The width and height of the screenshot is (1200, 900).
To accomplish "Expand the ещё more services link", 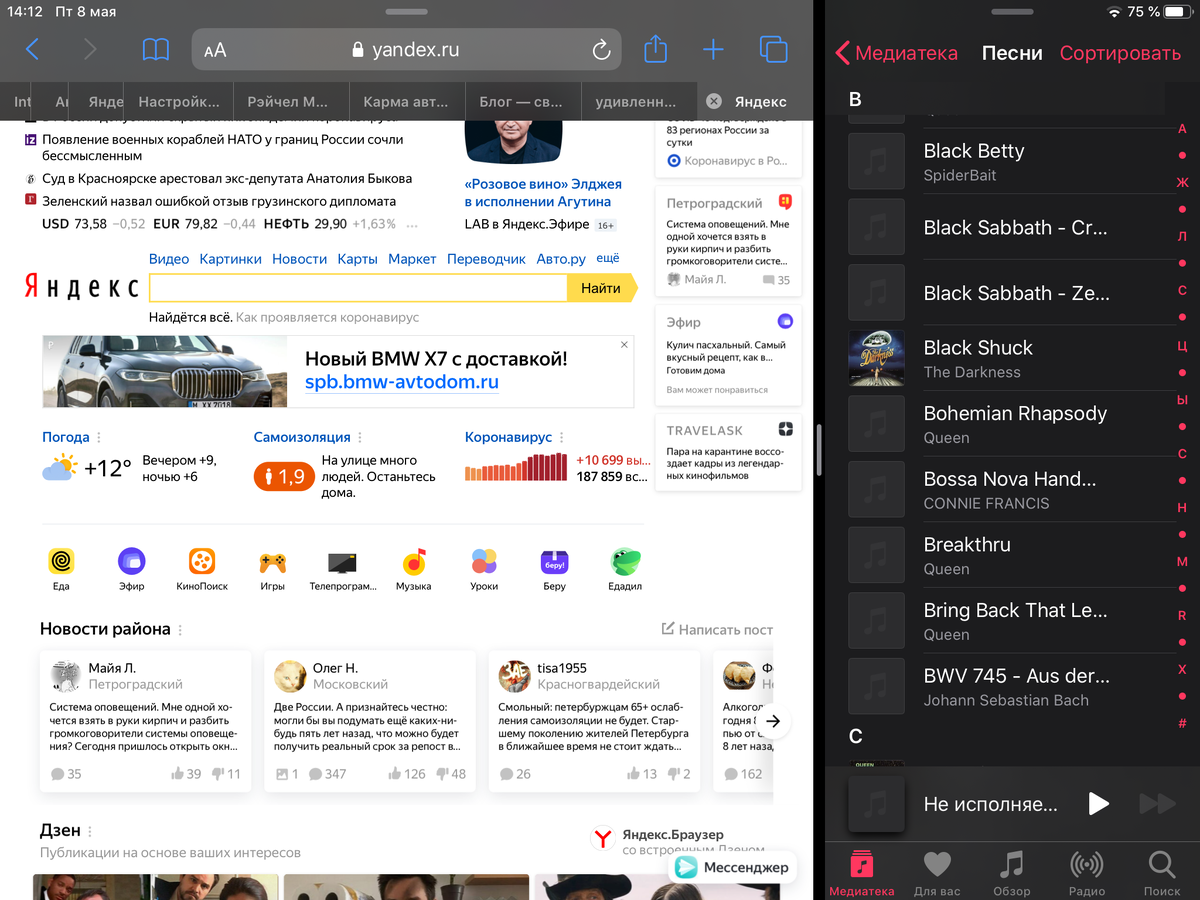I will [x=608, y=258].
